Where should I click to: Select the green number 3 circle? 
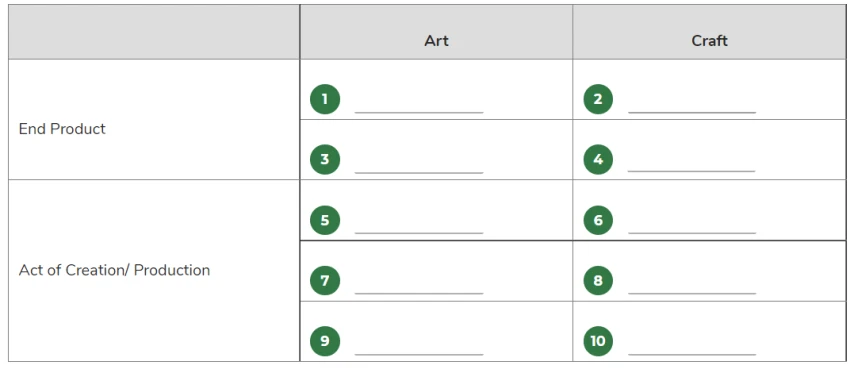coord(325,159)
